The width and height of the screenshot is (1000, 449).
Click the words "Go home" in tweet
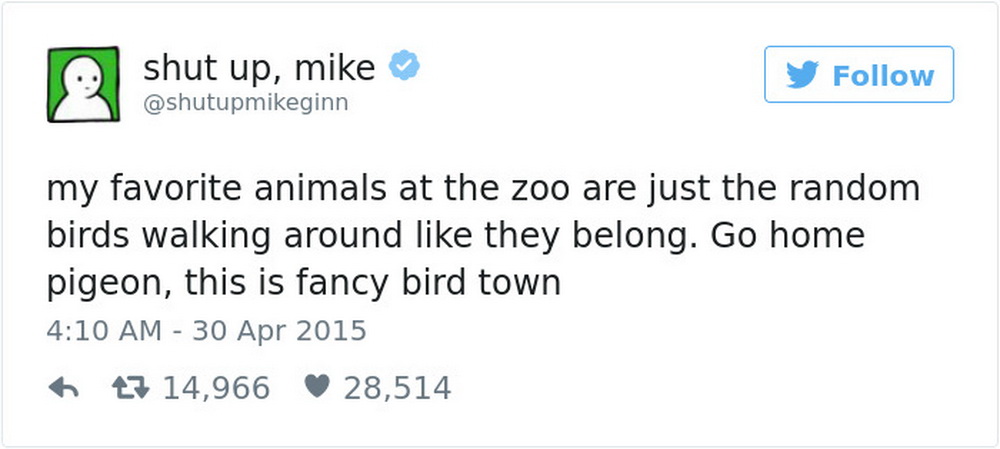pyautogui.click(x=787, y=235)
